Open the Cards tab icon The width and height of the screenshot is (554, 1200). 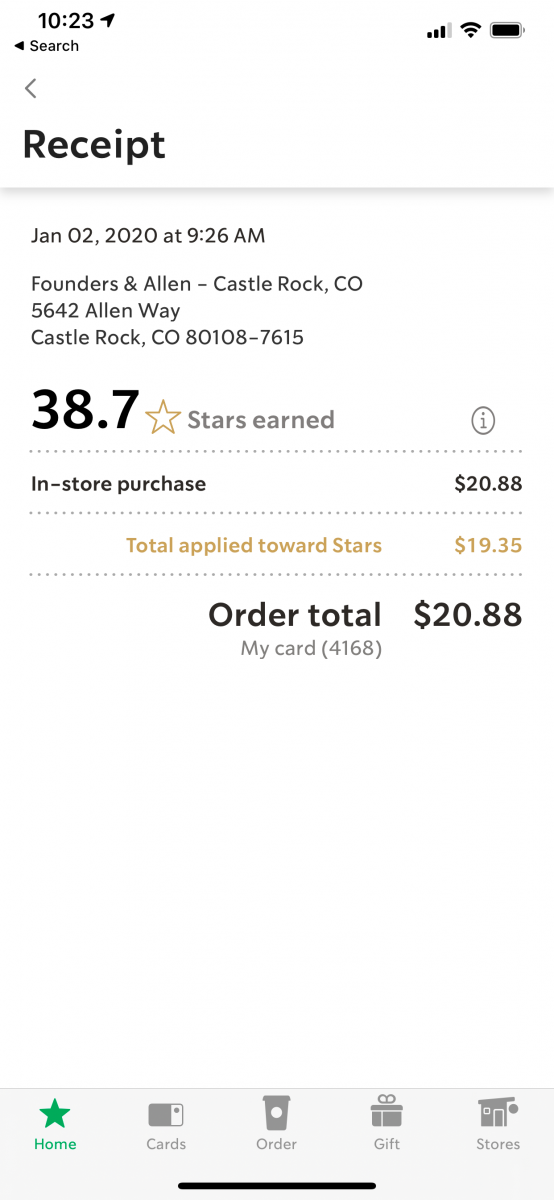tap(166, 1114)
